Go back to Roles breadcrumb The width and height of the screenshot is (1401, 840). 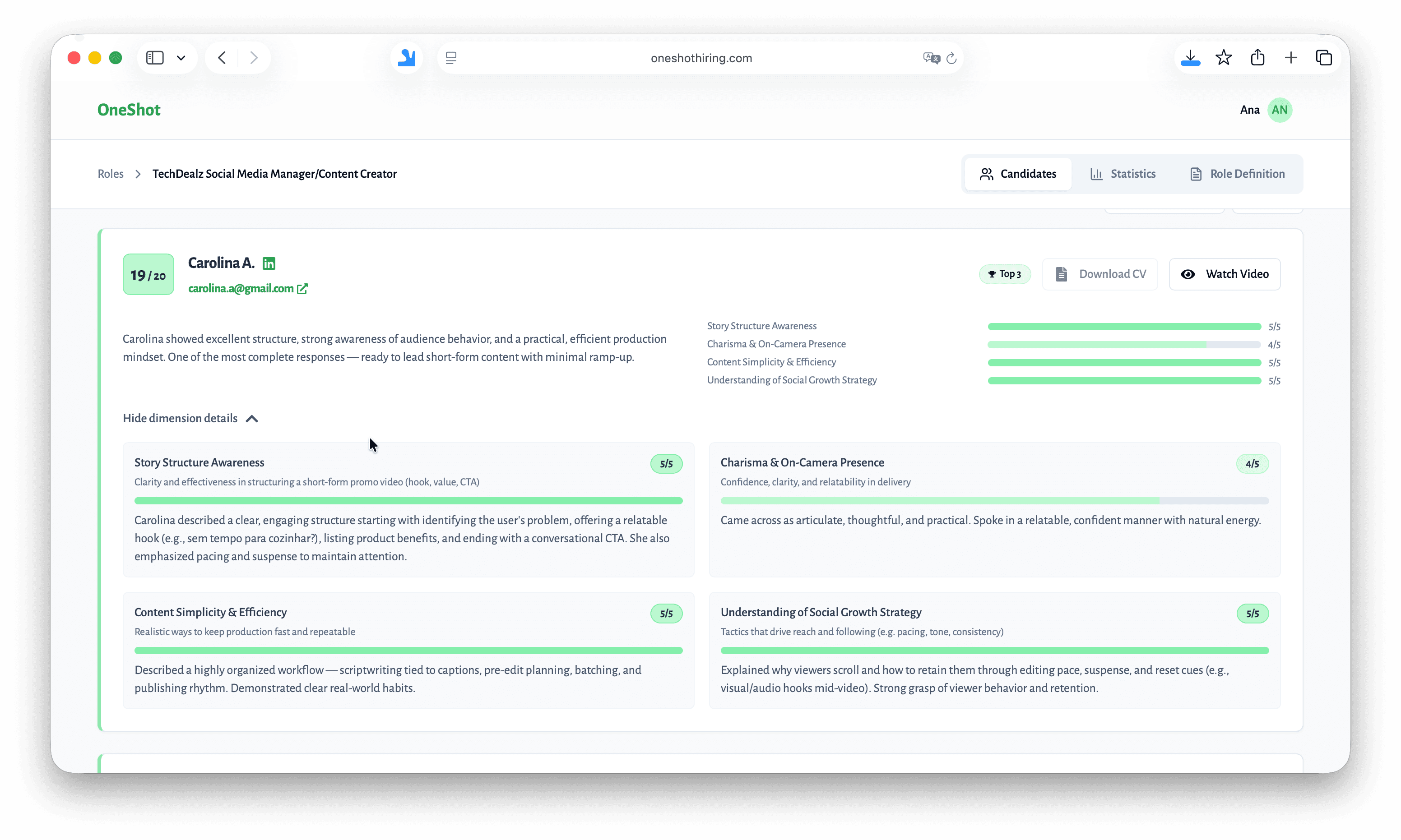click(x=111, y=174)
